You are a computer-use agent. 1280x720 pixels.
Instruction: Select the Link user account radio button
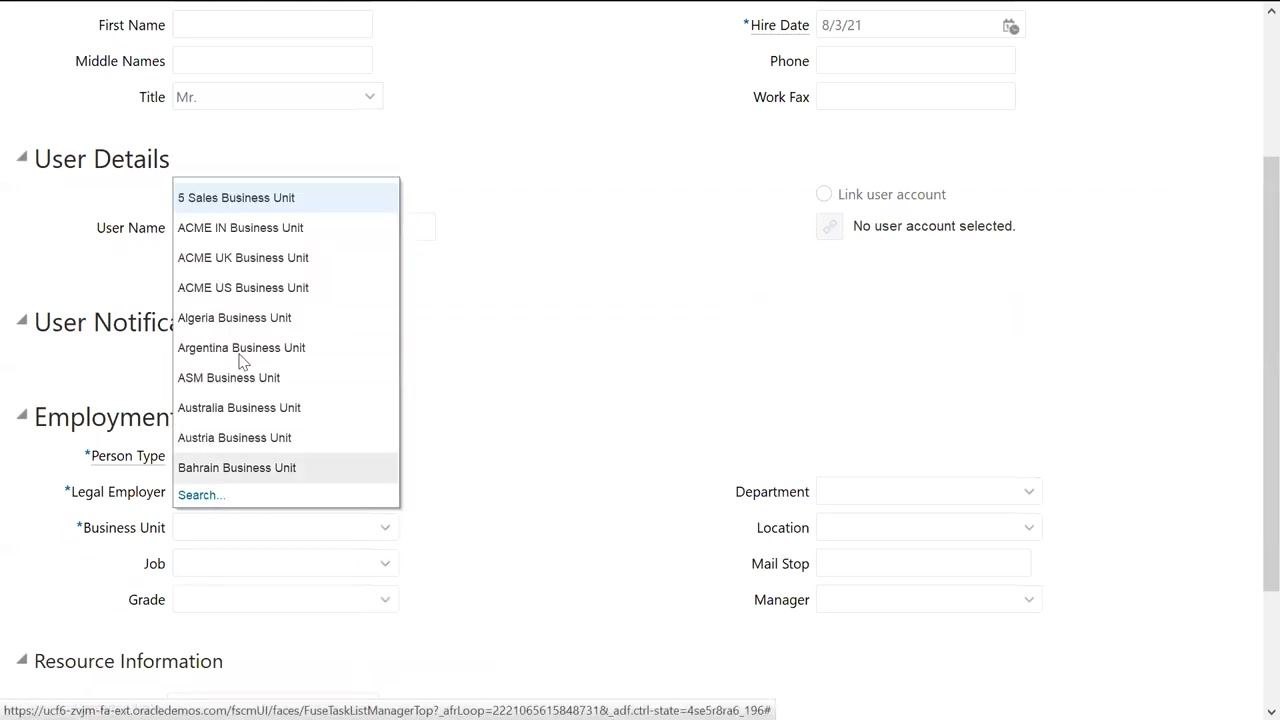point(824,194)
